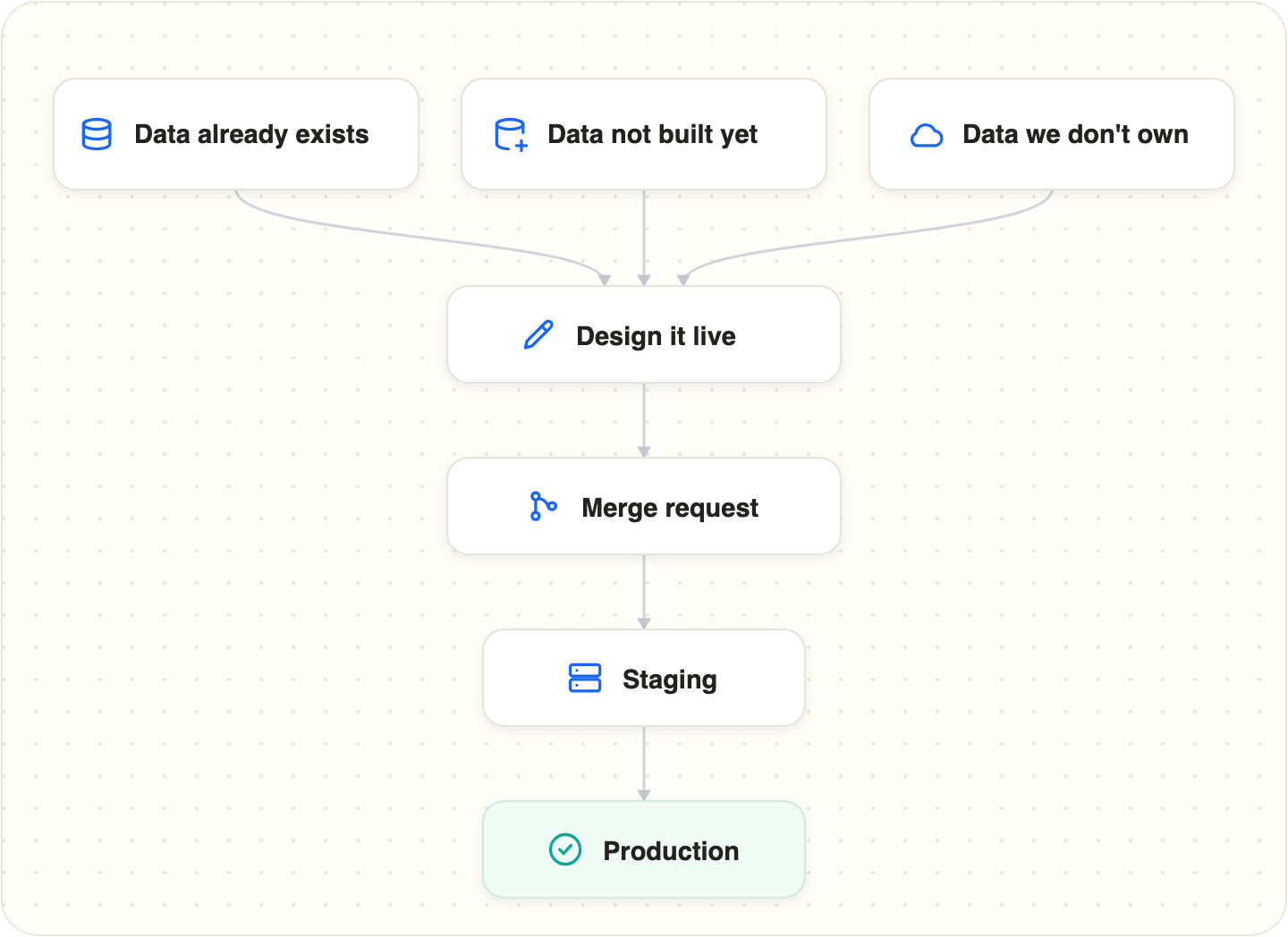Select the "Data we don't own" label
1288x937 pixels.
click(x=1075, y=134)
